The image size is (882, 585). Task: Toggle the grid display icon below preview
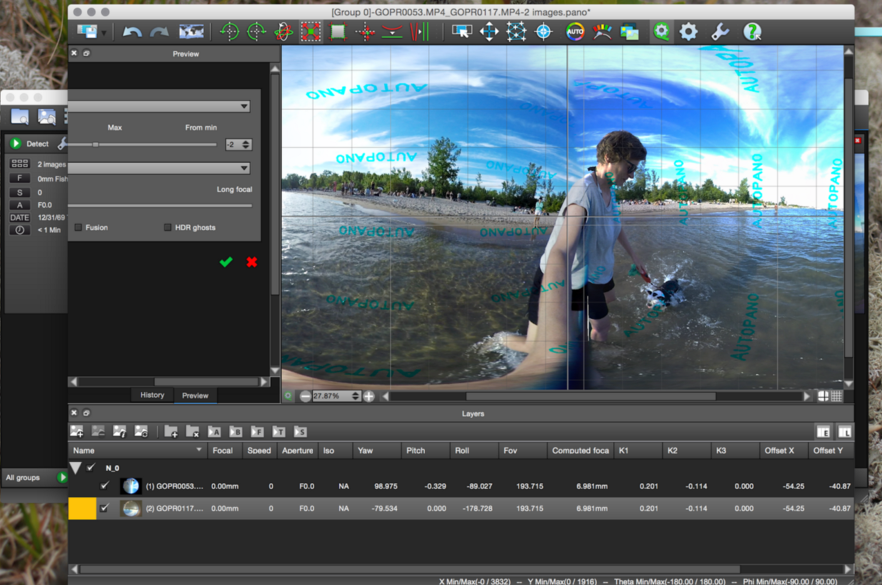836,396
